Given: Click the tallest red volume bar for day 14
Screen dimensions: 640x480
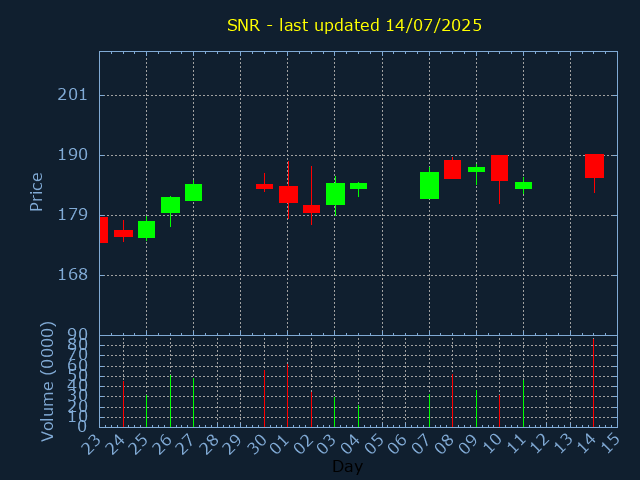Looking at the screenshot, I should 593,382.
